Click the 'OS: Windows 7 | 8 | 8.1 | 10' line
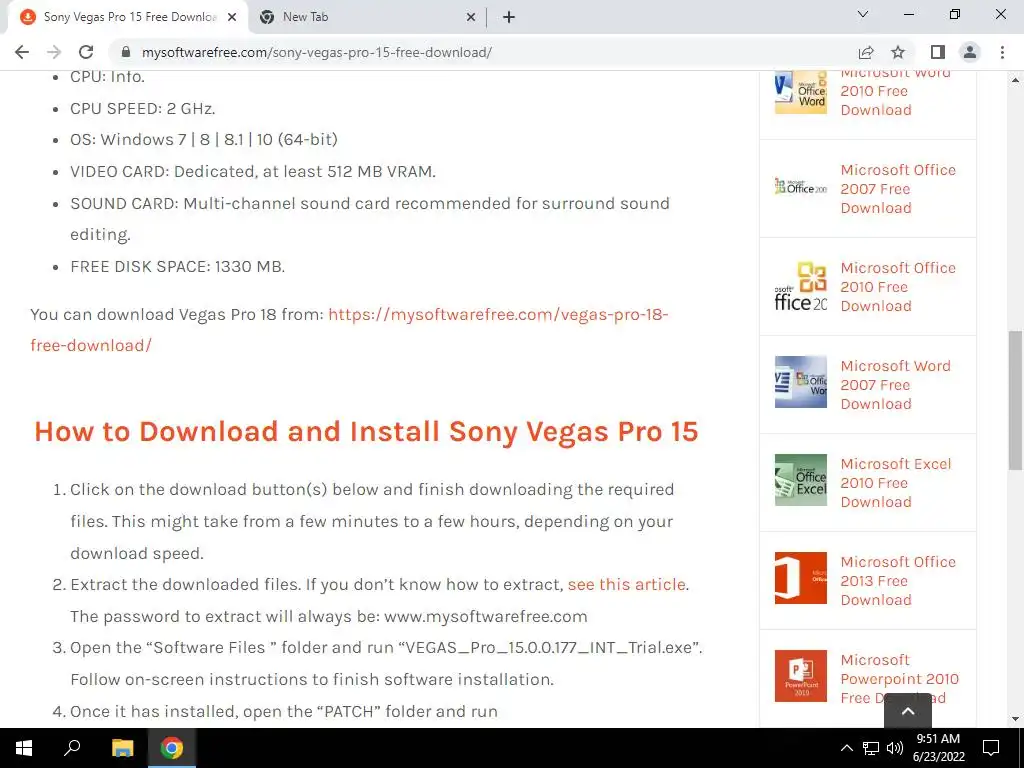This screenshot has width=1024, height=768. pyautogui.click(x=204, y=140)
